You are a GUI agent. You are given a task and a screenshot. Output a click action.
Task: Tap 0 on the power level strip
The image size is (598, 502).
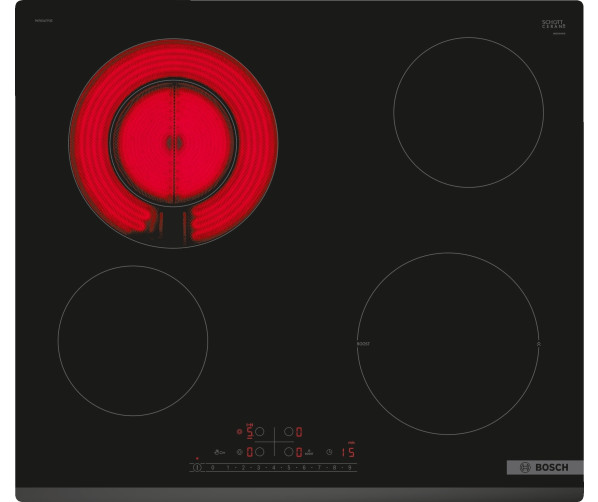[x=212, y=468]
